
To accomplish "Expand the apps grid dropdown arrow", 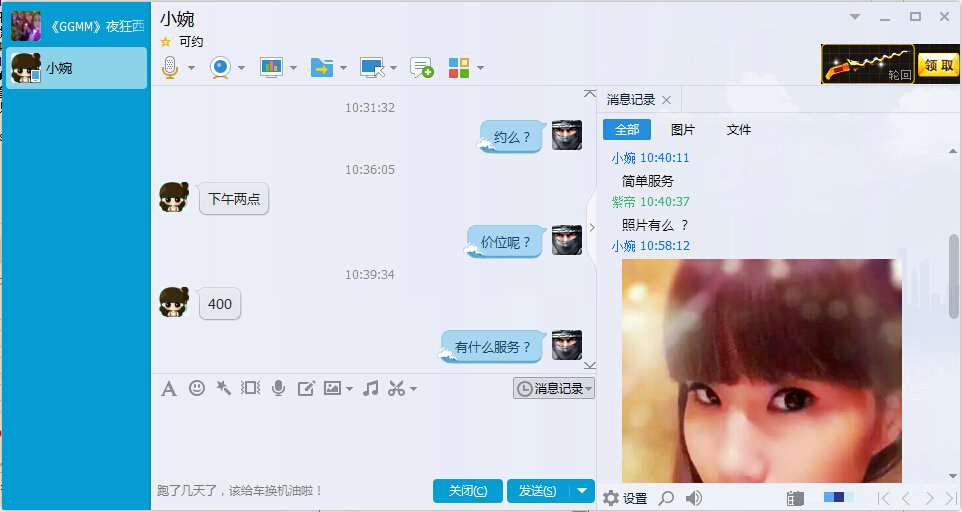I will [480, 67].
